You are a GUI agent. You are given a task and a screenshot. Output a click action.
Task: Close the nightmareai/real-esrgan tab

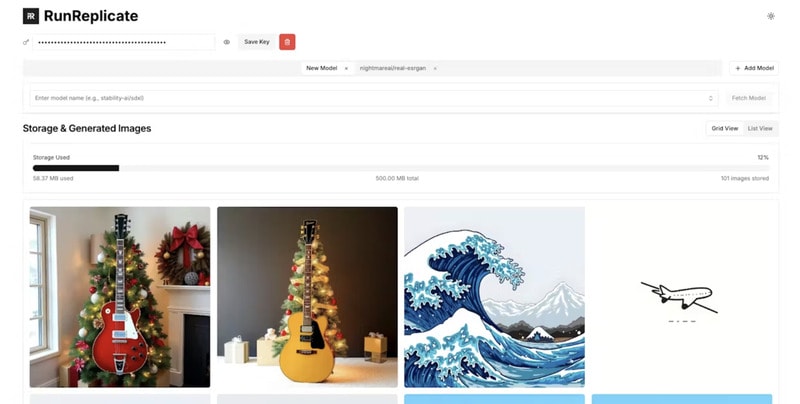point(435,68)
